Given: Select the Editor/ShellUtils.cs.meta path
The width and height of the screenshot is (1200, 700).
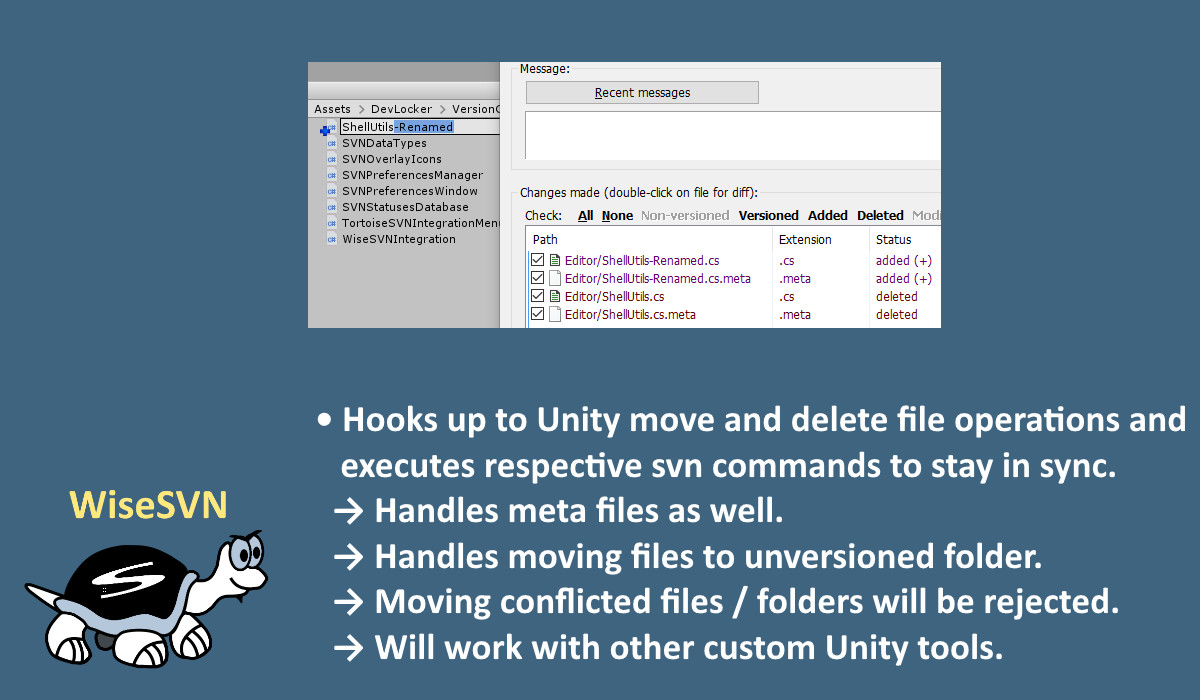Looking at the screenshot, I should point(630,315).
